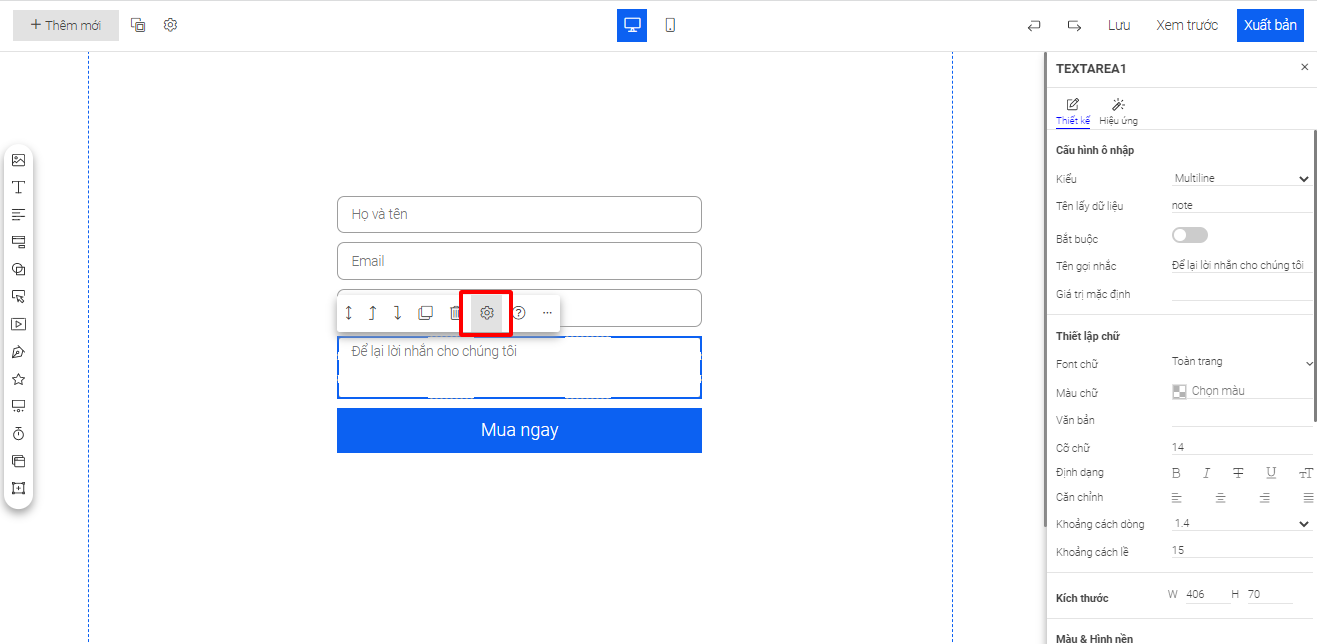Switch to the Hiệu ứng tab

(x=1118, y=111)
